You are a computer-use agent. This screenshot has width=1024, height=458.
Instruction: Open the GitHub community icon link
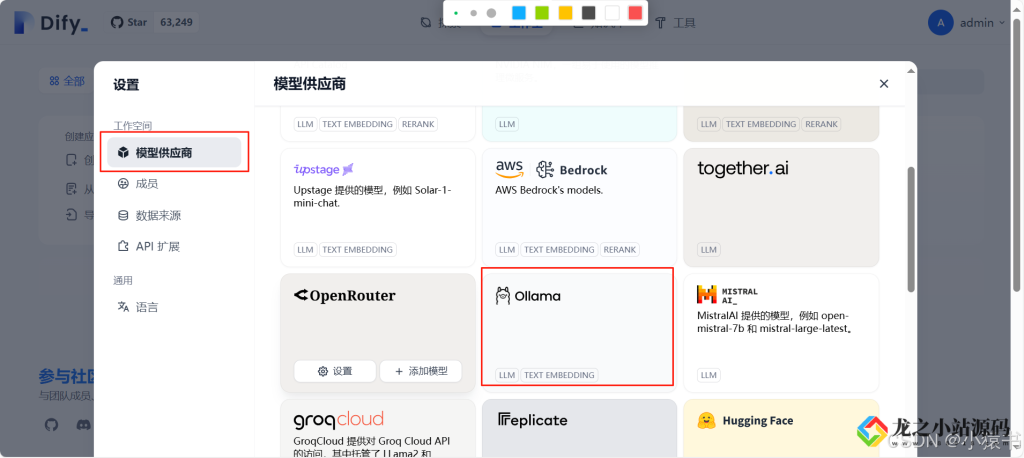click(x=51, y=425)
